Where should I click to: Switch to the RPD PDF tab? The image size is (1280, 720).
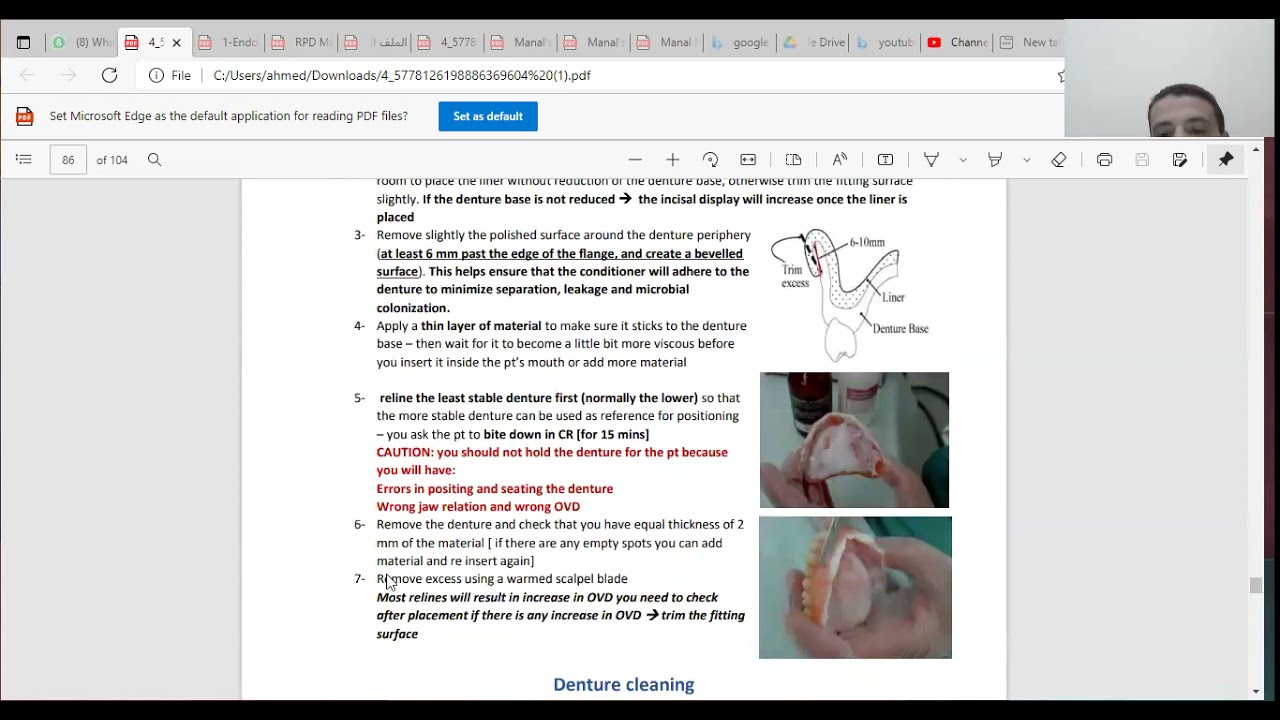click(300, 42)
